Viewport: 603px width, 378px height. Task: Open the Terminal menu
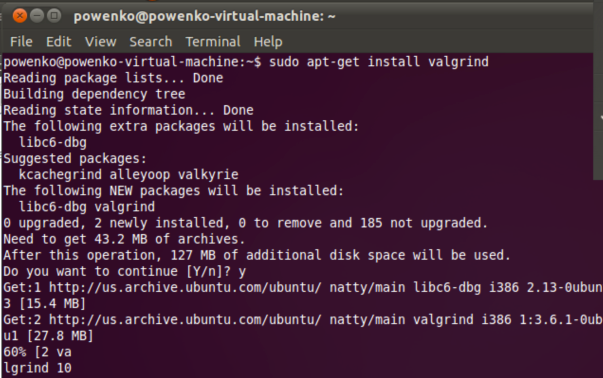213,42
